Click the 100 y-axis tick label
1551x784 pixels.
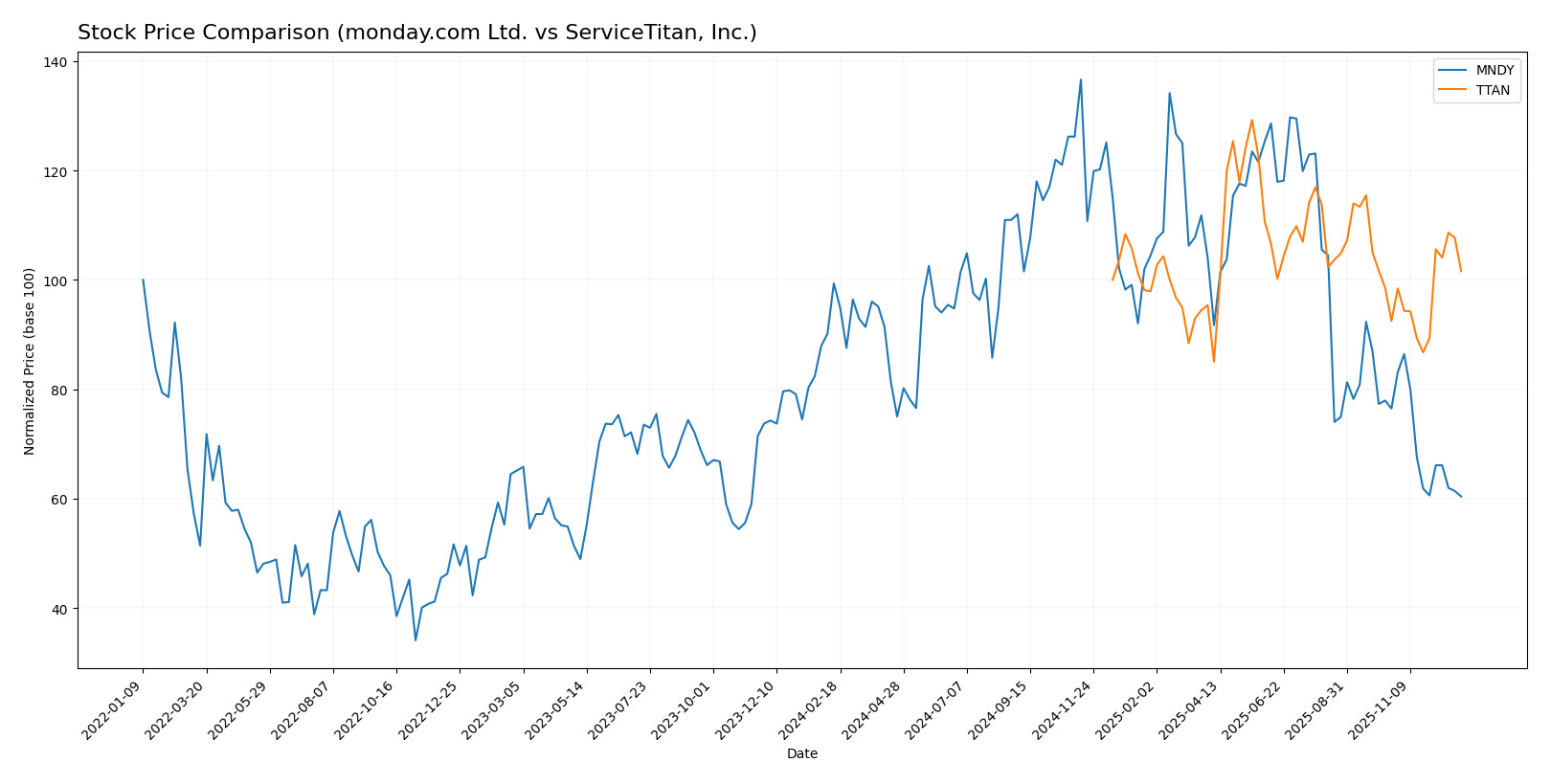(56, 280)
